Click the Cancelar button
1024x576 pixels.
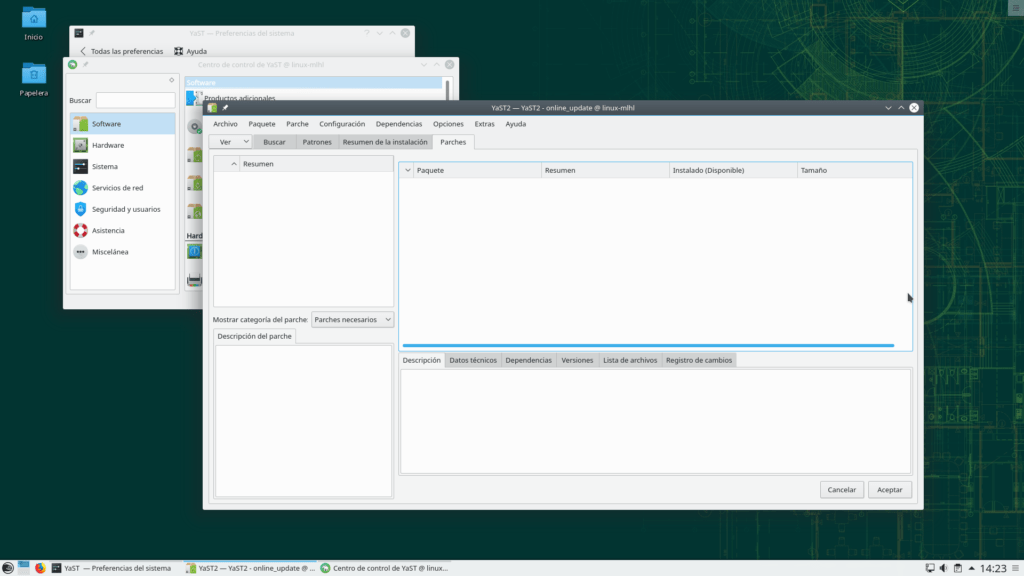click(842, 490)
